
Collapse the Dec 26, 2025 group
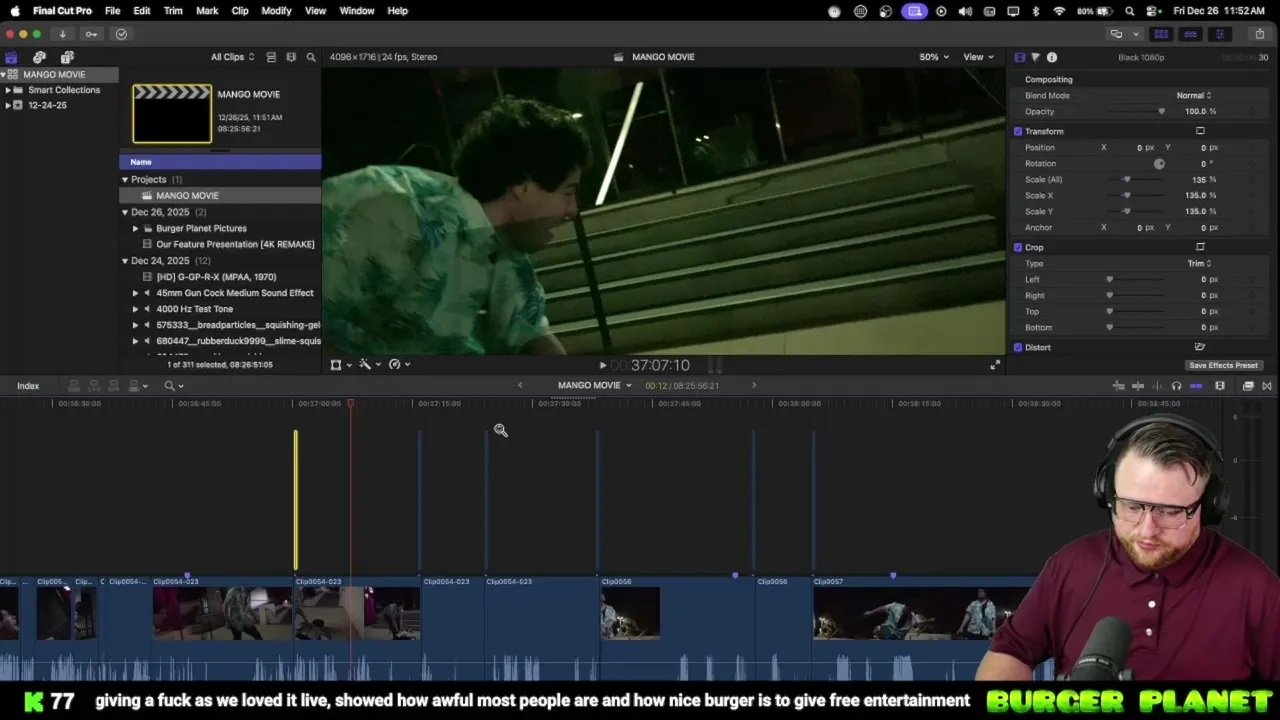tap(125, 212)
